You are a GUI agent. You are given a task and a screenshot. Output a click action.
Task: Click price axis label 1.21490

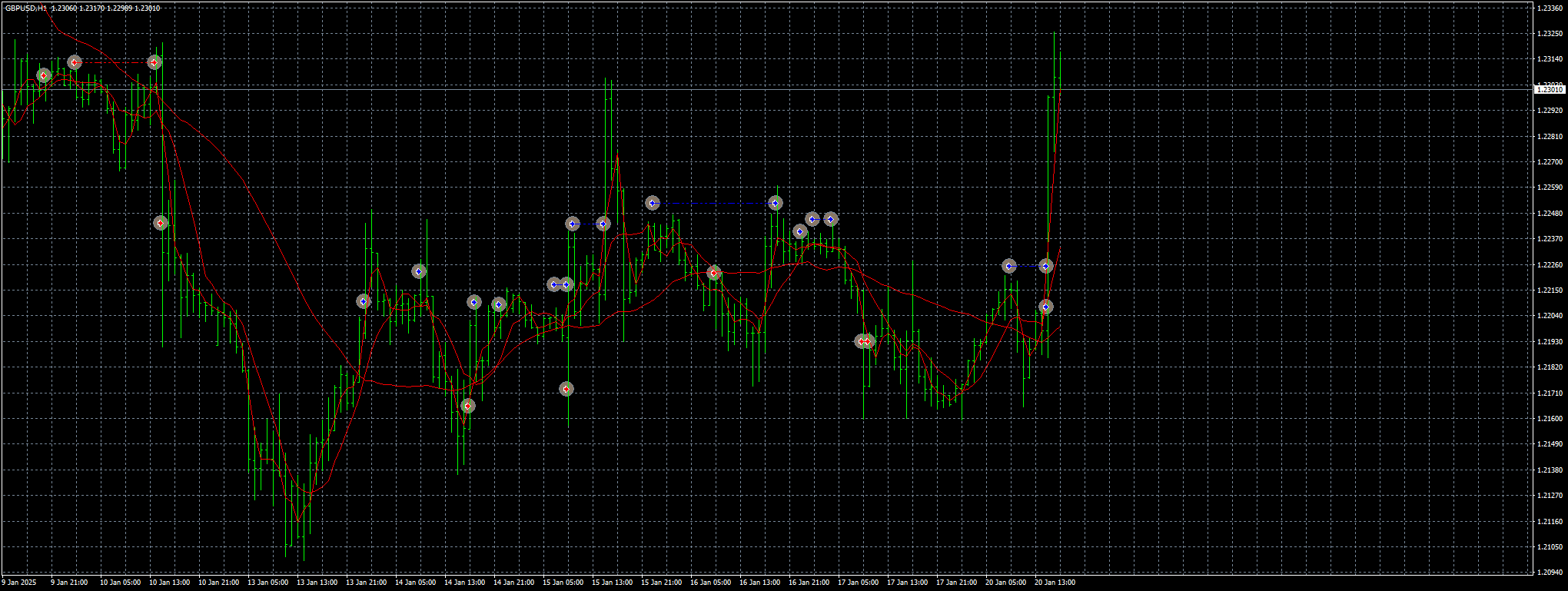[1549, 444]
